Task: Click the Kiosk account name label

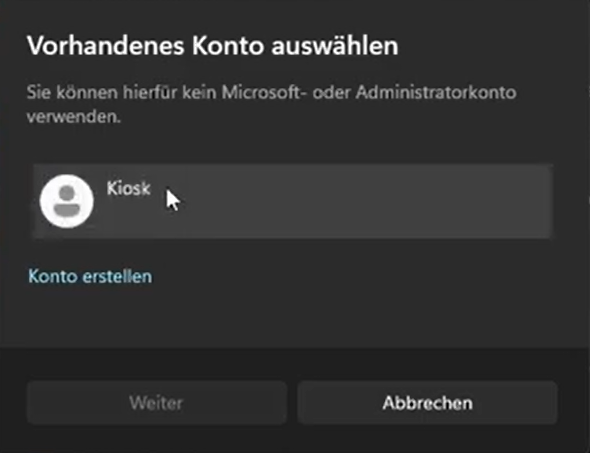Action: (x=129, y=188)
